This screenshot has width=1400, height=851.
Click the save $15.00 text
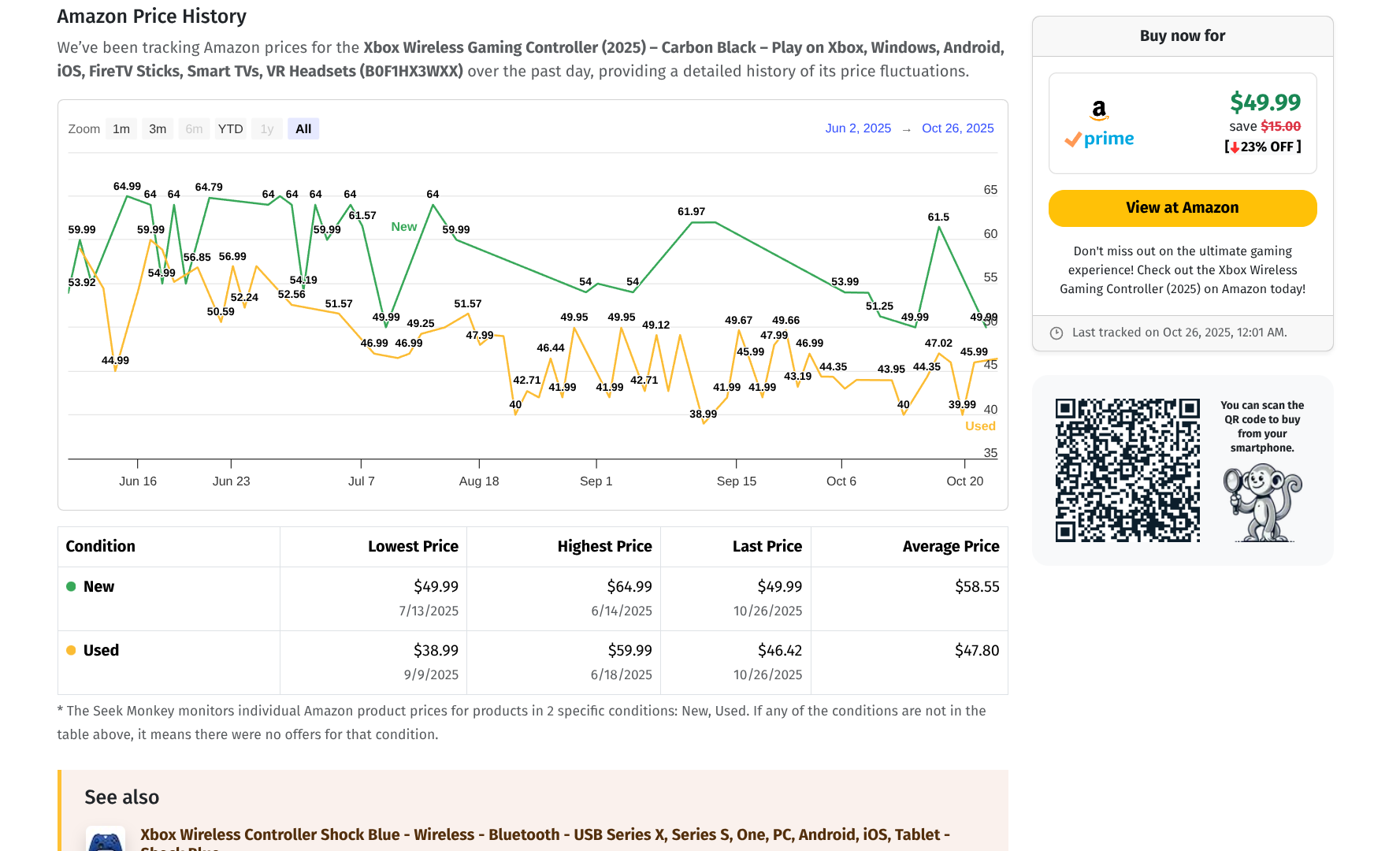click(x=1264, y=126)
